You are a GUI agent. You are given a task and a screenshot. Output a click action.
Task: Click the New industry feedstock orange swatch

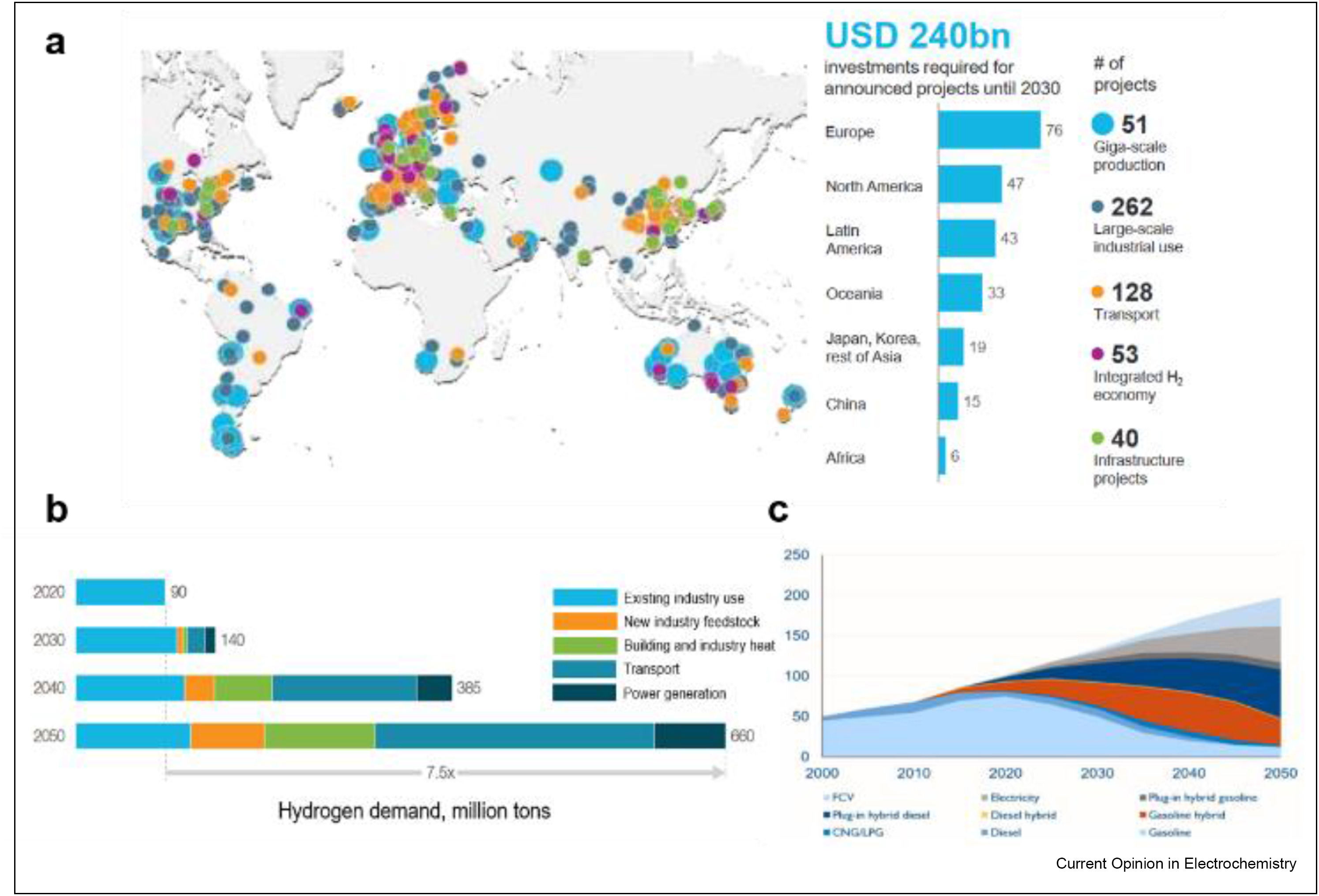(585, 621)
